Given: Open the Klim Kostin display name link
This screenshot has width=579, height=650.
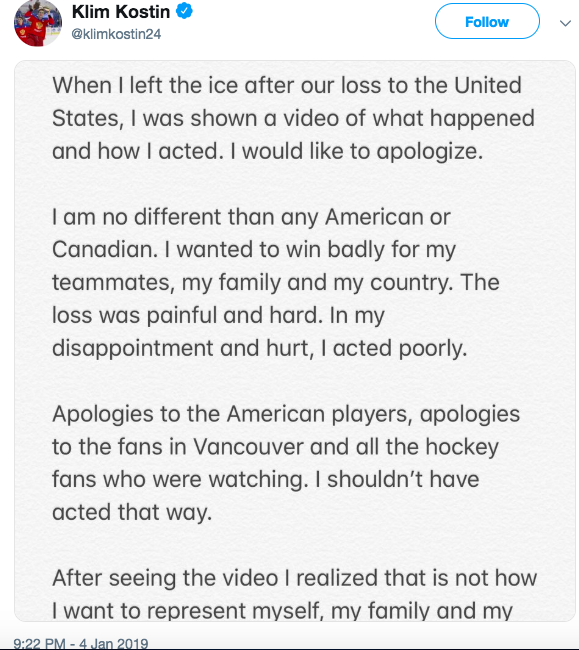Looking at the screenshot, I should click(121, 12).
